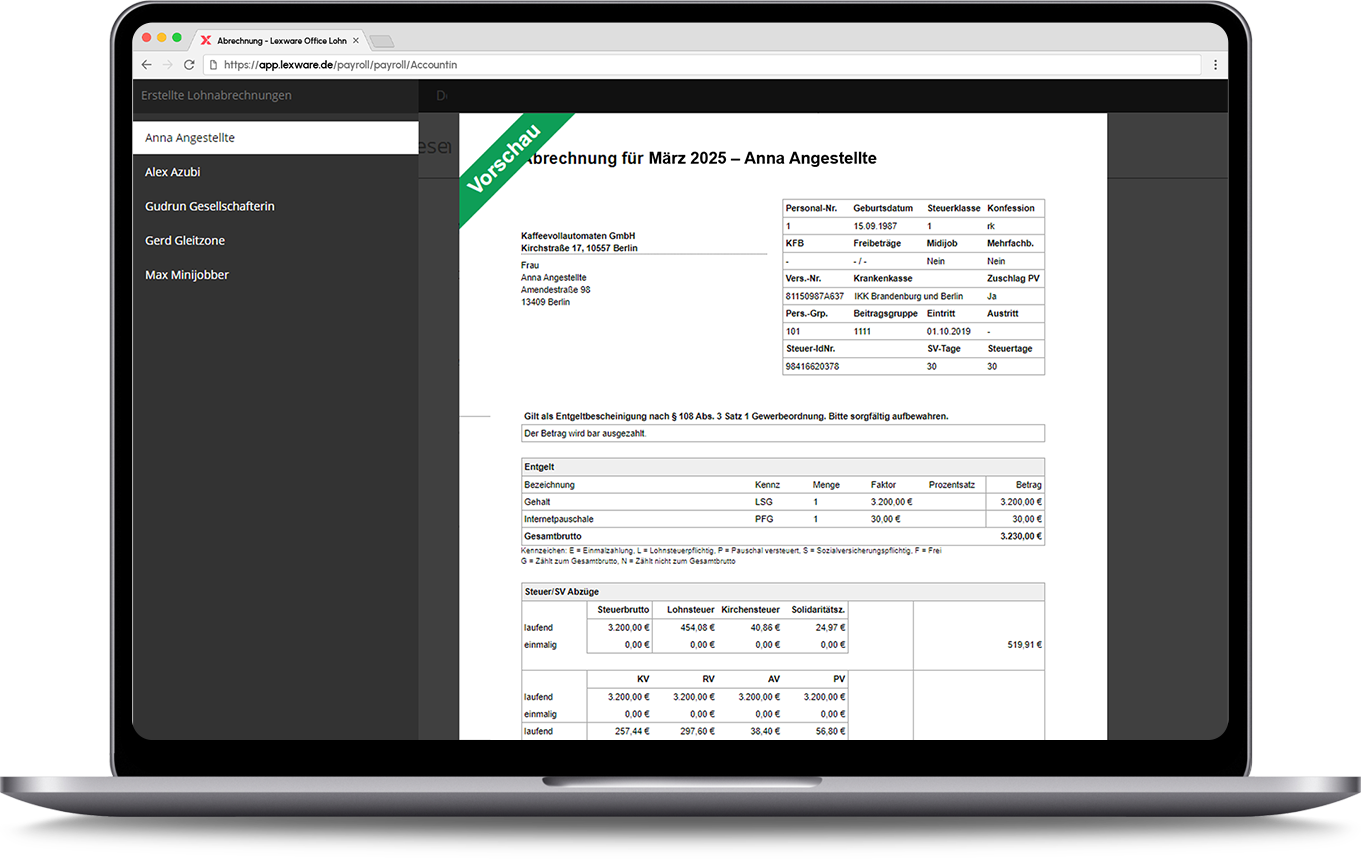1361x859 pixels.
Task: Click the yellow macOS minimize button
Action: coord(161,38)
